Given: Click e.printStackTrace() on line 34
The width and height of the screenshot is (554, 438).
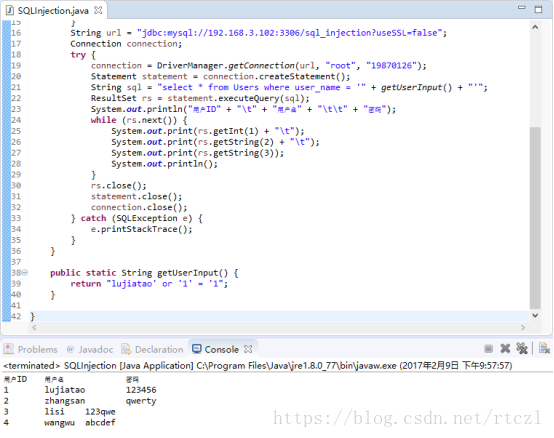Looking at the screenshot, I should pos(141,229).
